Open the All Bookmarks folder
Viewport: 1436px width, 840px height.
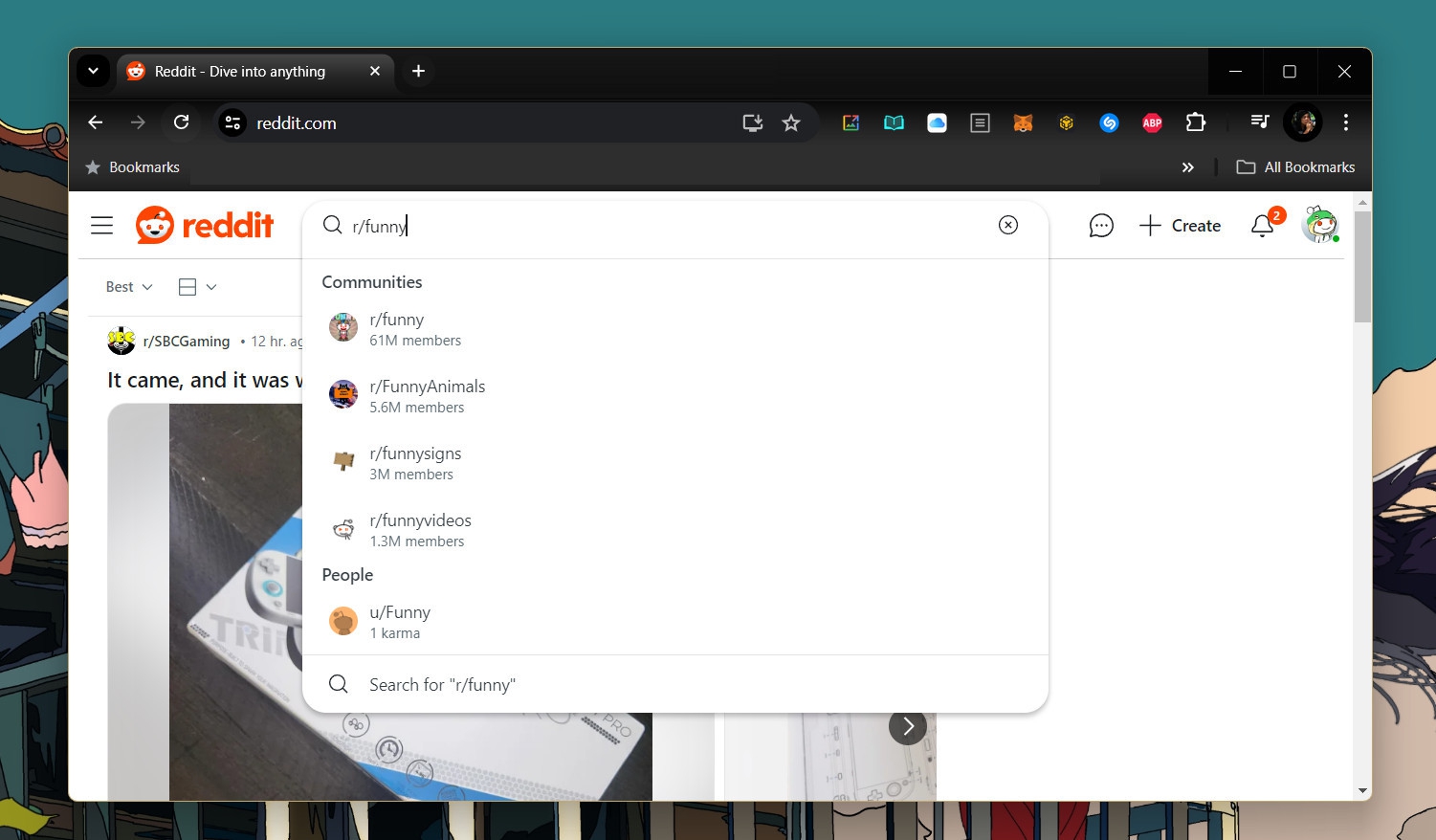click(1296, 167)
